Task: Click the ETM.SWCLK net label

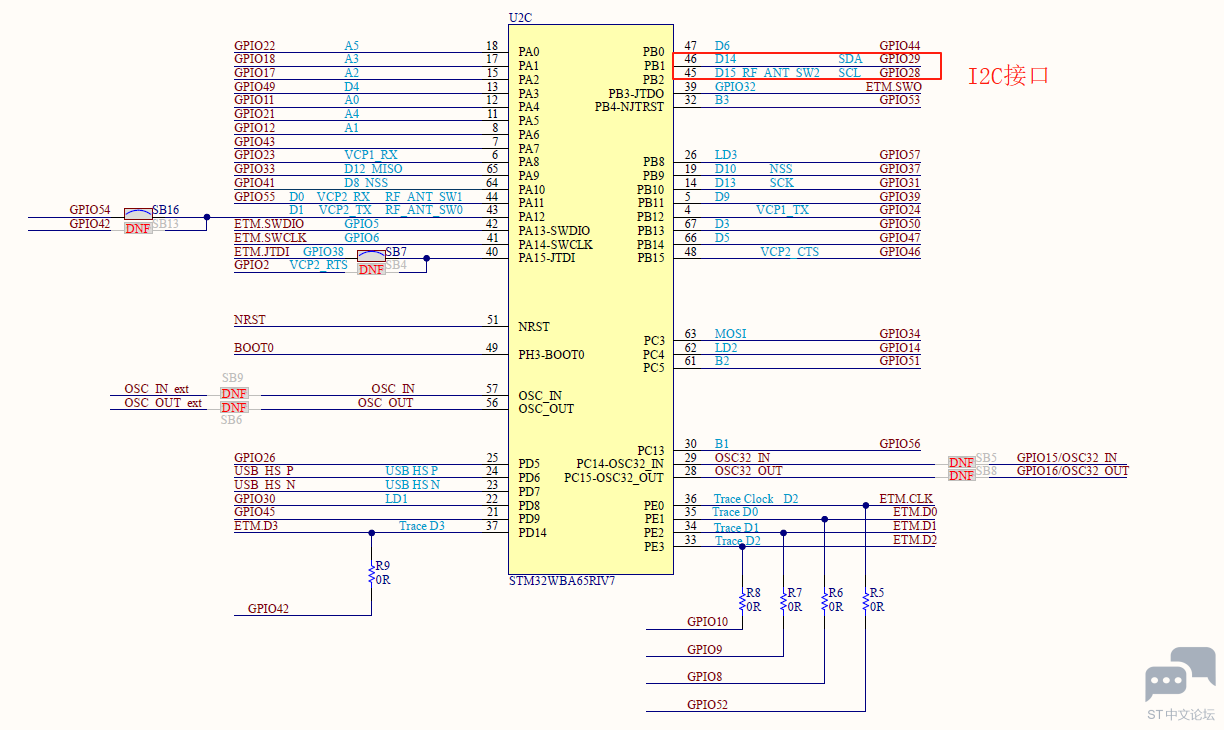Action: [x=270, y=238]
